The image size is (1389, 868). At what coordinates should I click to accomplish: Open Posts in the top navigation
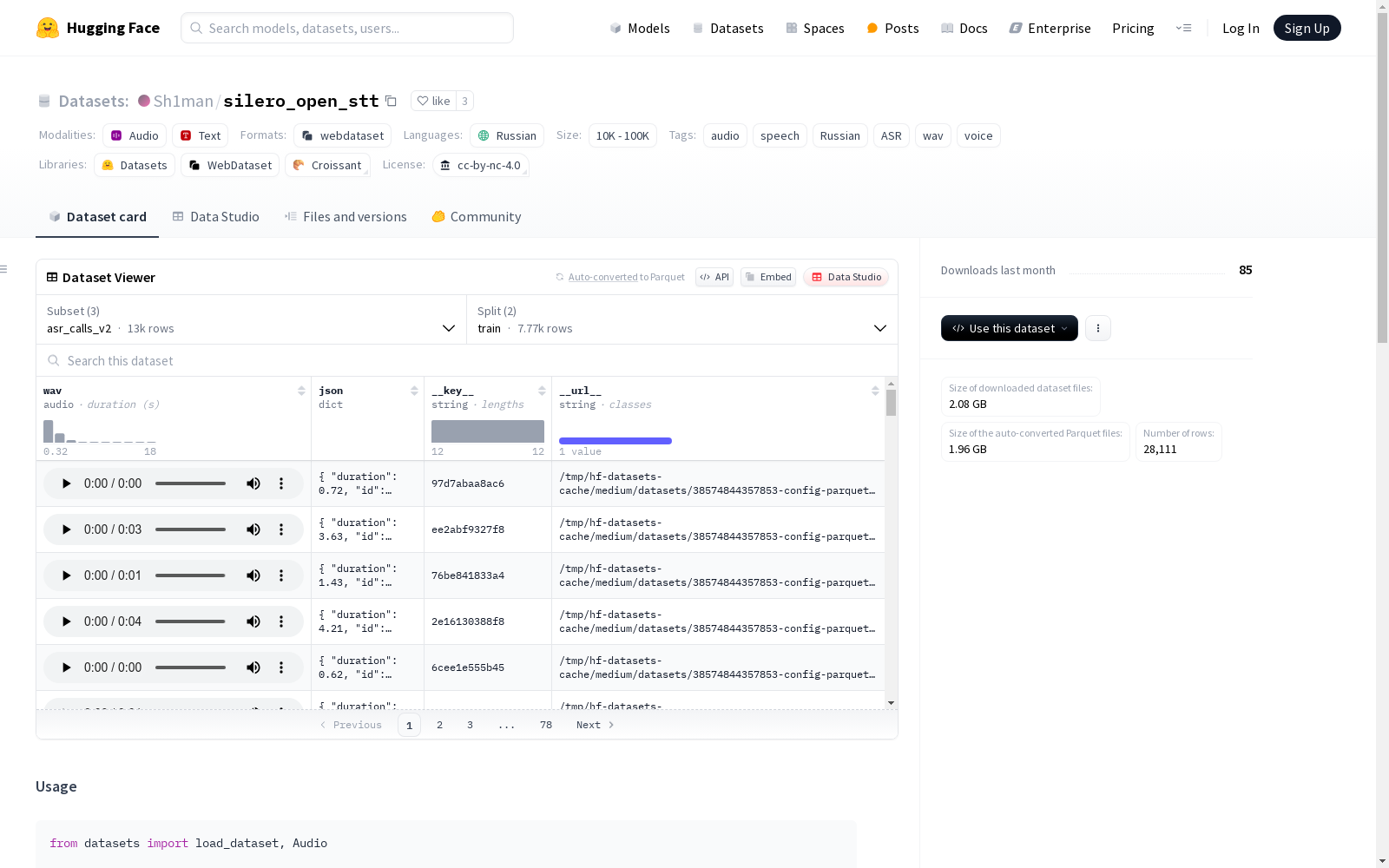893,28
